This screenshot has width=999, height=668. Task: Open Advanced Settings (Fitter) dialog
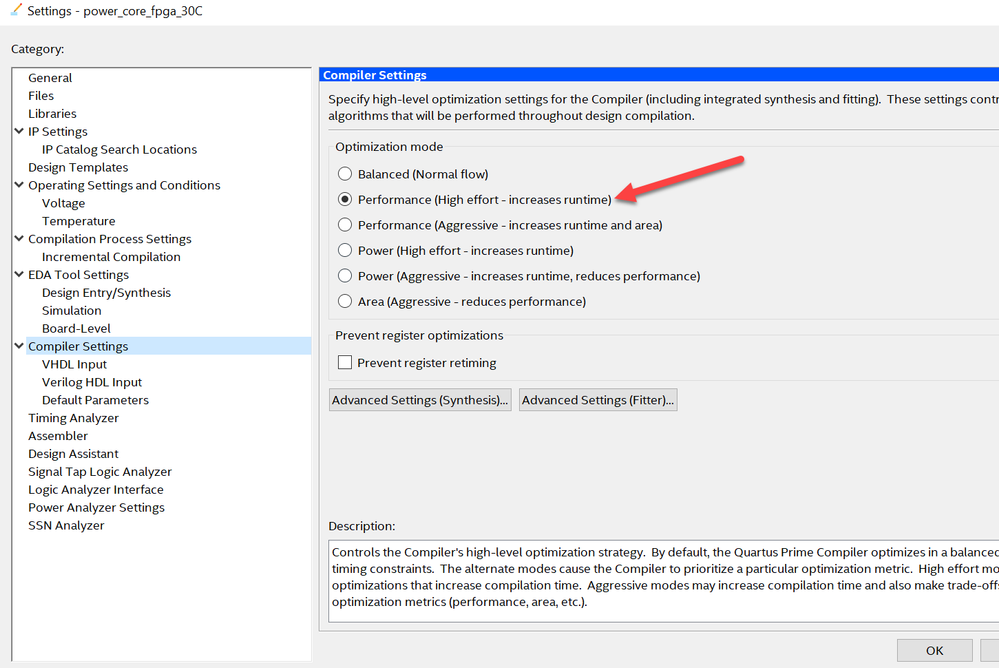[598, 400]
